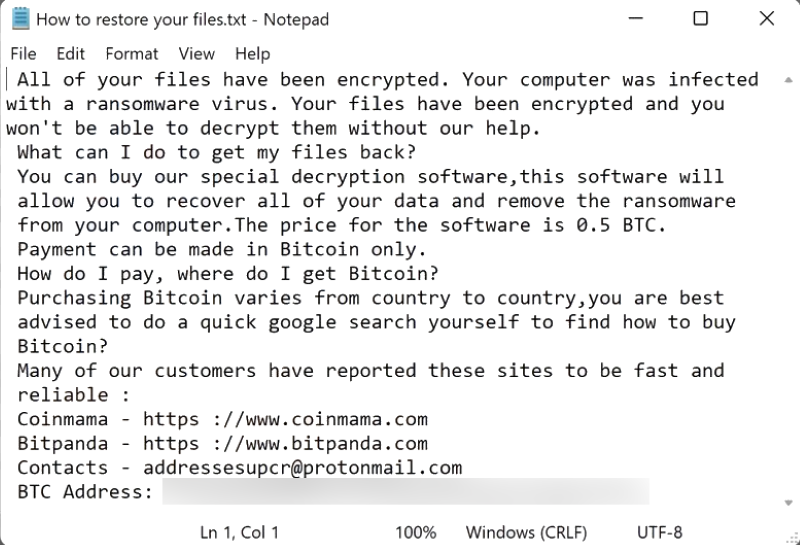800x545 pixels.
Task: Click the Notepad app icon in title bar
Action: click(21, 19)
